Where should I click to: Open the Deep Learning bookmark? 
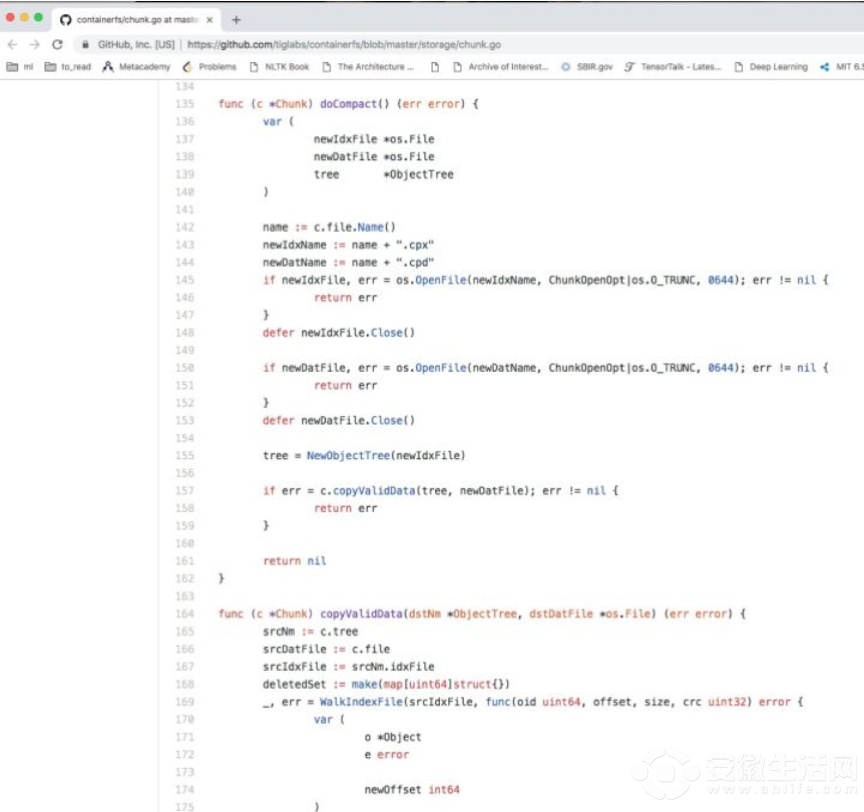click(x=771, y=67)
